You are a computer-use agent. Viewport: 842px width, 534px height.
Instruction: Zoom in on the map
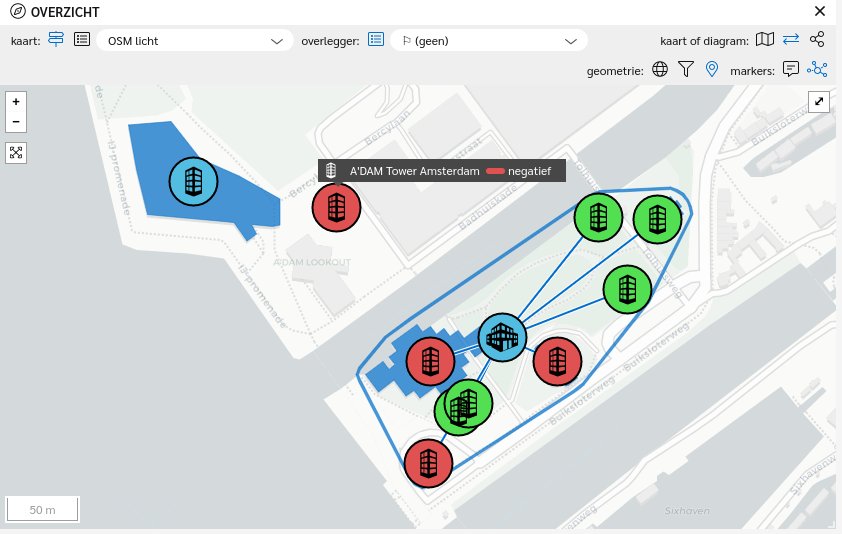[x=16, y=102]
